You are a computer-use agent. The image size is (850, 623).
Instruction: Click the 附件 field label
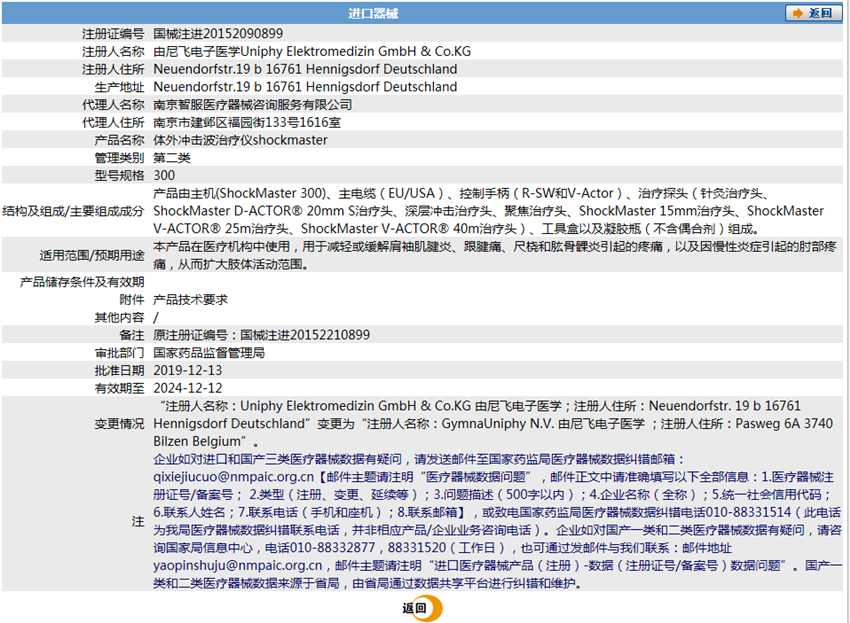[x=132, y=300]
